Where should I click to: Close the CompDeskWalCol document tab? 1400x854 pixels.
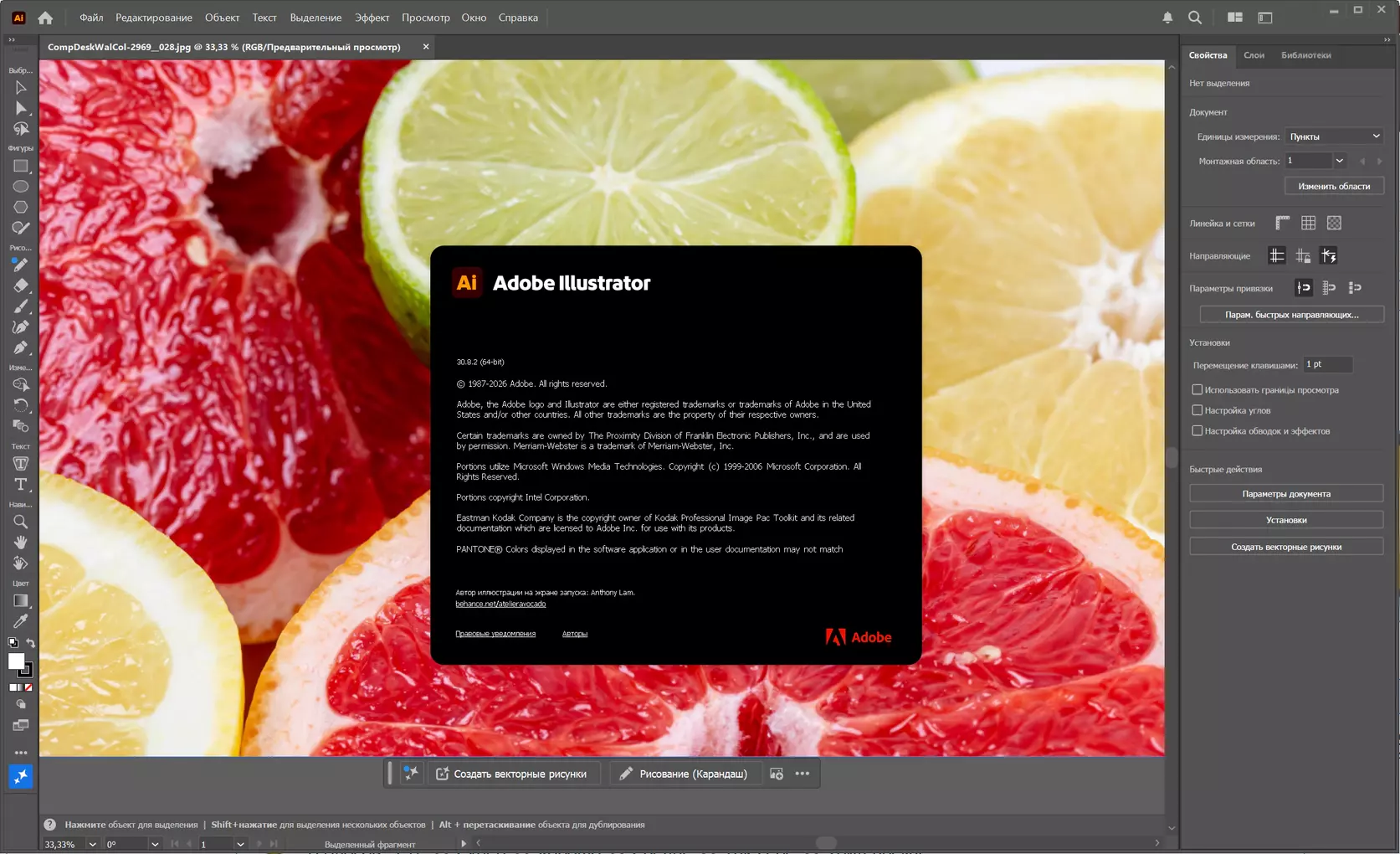tap(426, 47)
